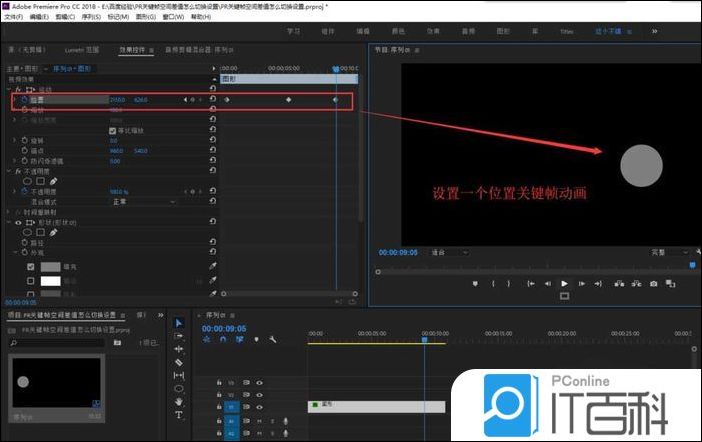Open the zoom level fit dropdown
702x442 pixels.
(x=451, y=253)
